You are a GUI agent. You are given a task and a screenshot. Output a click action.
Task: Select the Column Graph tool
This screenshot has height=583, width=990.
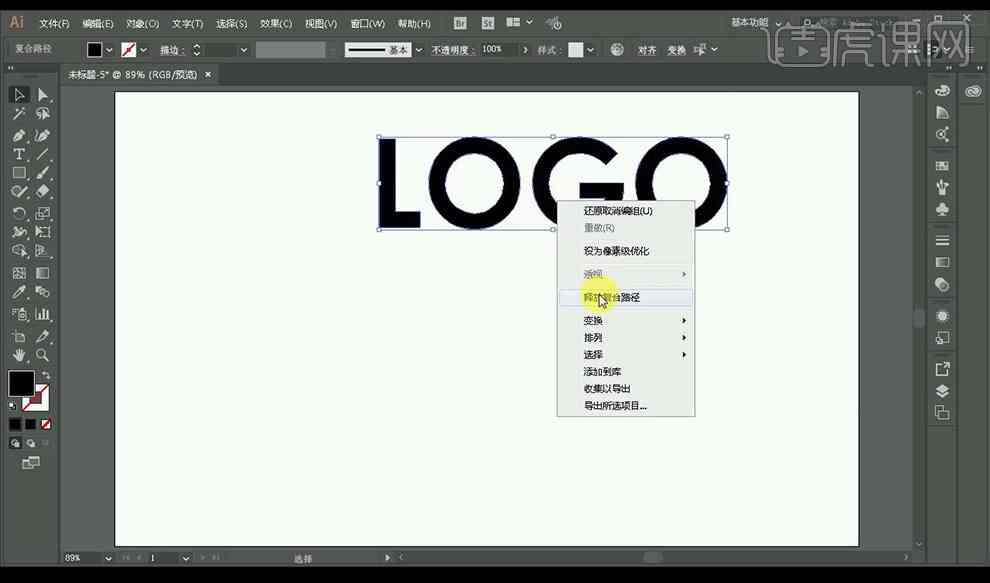coord(42,314)
